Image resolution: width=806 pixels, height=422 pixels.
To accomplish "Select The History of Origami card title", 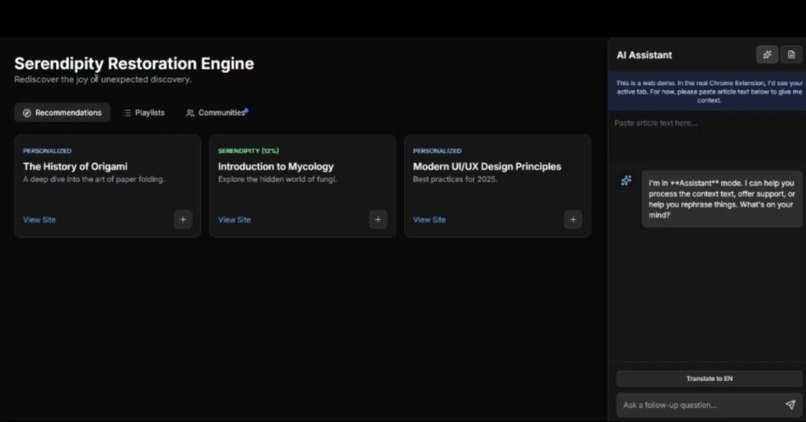I will (x=75, y=167).
